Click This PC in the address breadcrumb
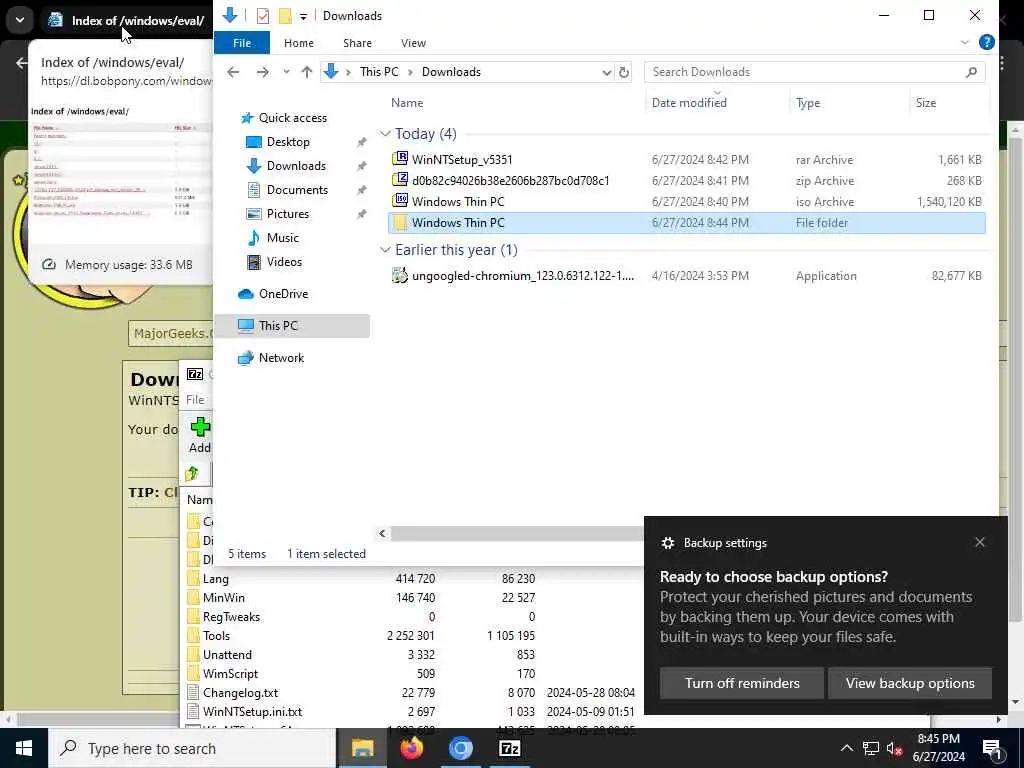 379,72
